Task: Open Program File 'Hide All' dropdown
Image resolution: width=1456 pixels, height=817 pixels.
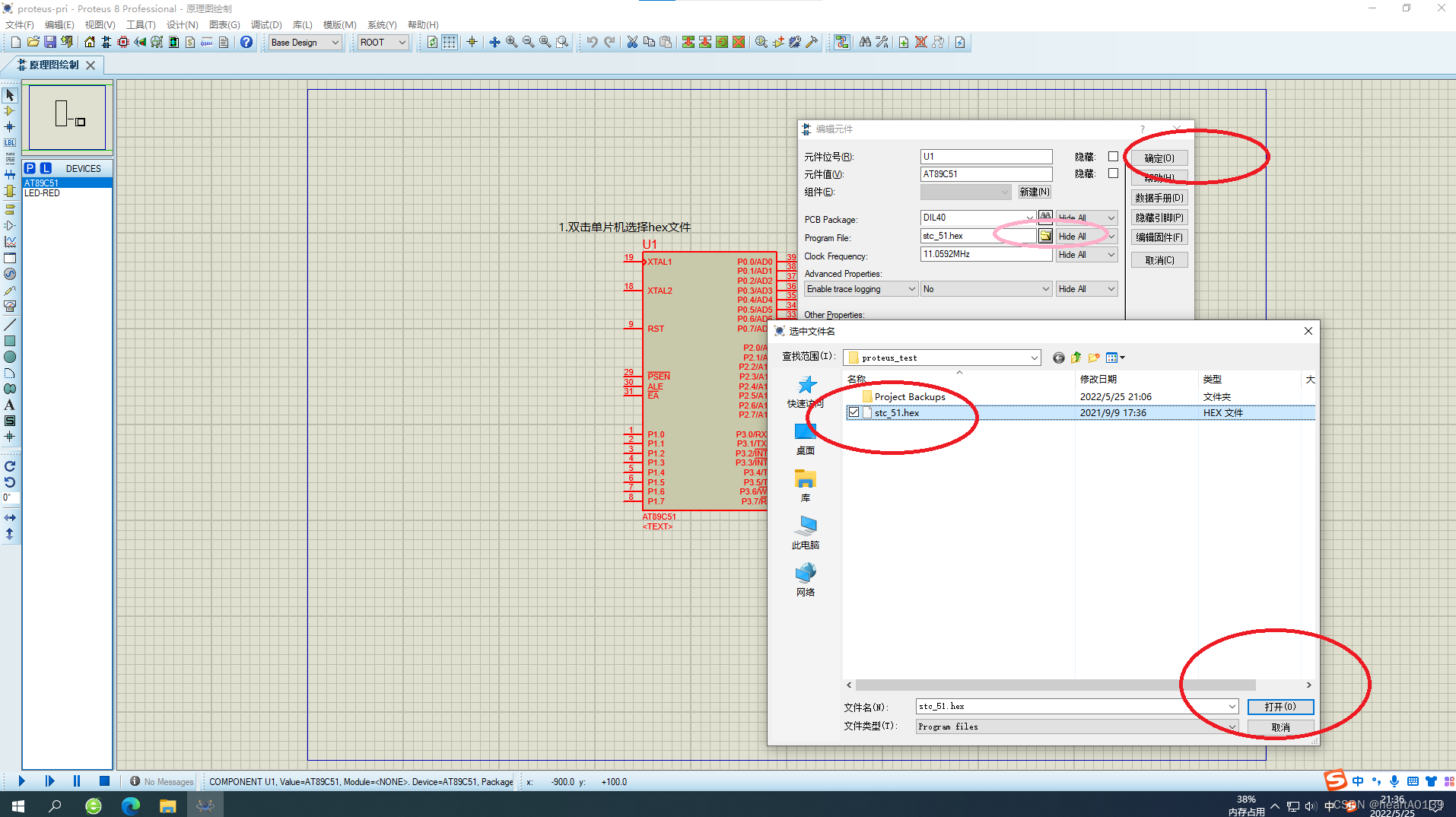Action: (1086, 237)
